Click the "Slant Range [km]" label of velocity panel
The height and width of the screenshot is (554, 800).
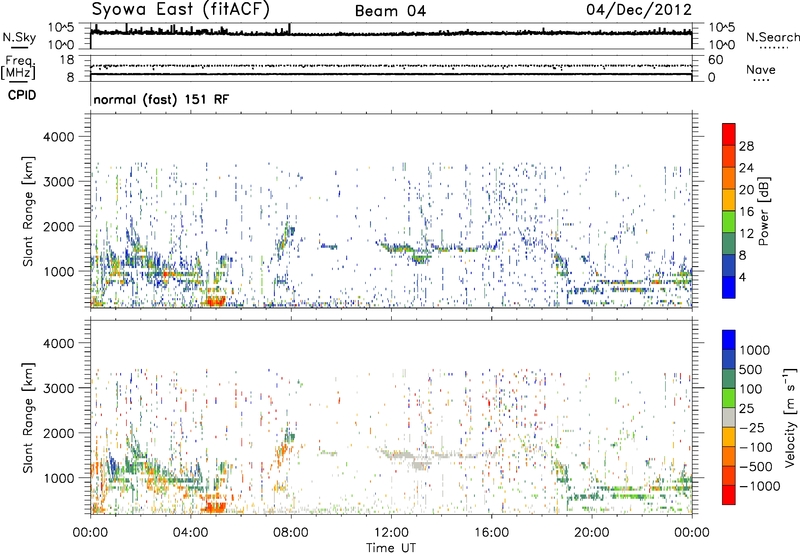click(28, 417)
